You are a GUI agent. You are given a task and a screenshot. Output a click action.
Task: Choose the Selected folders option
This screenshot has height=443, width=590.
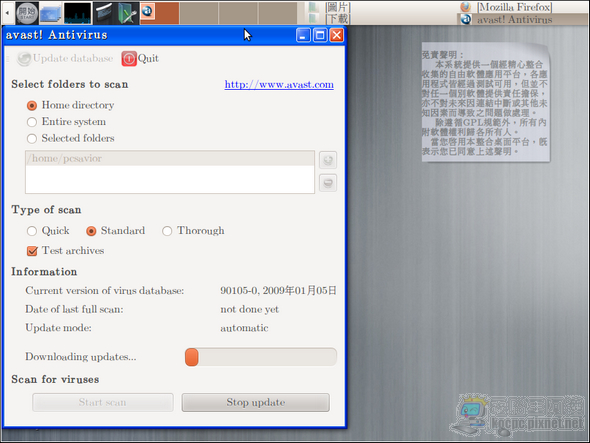(32, 139)
